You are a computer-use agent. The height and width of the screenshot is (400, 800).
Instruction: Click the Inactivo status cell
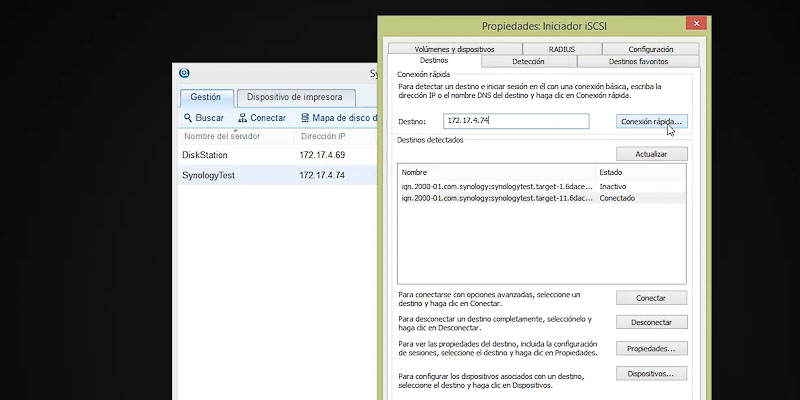(x=613, y=187)
